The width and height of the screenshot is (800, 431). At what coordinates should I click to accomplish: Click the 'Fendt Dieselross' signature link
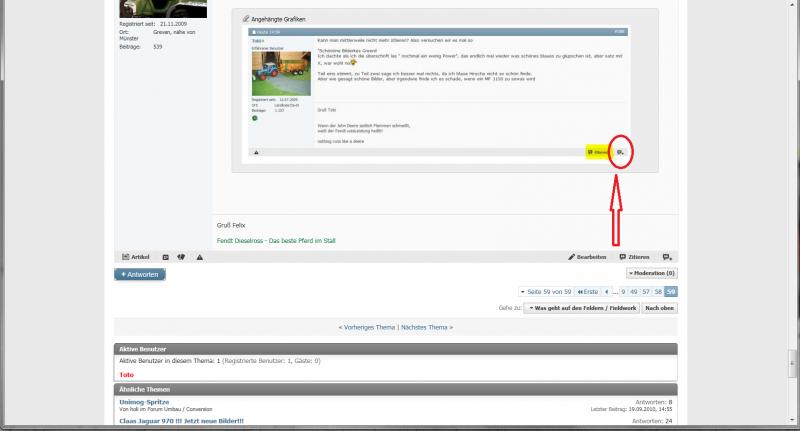pyautogui.click(x=277, y=241)
